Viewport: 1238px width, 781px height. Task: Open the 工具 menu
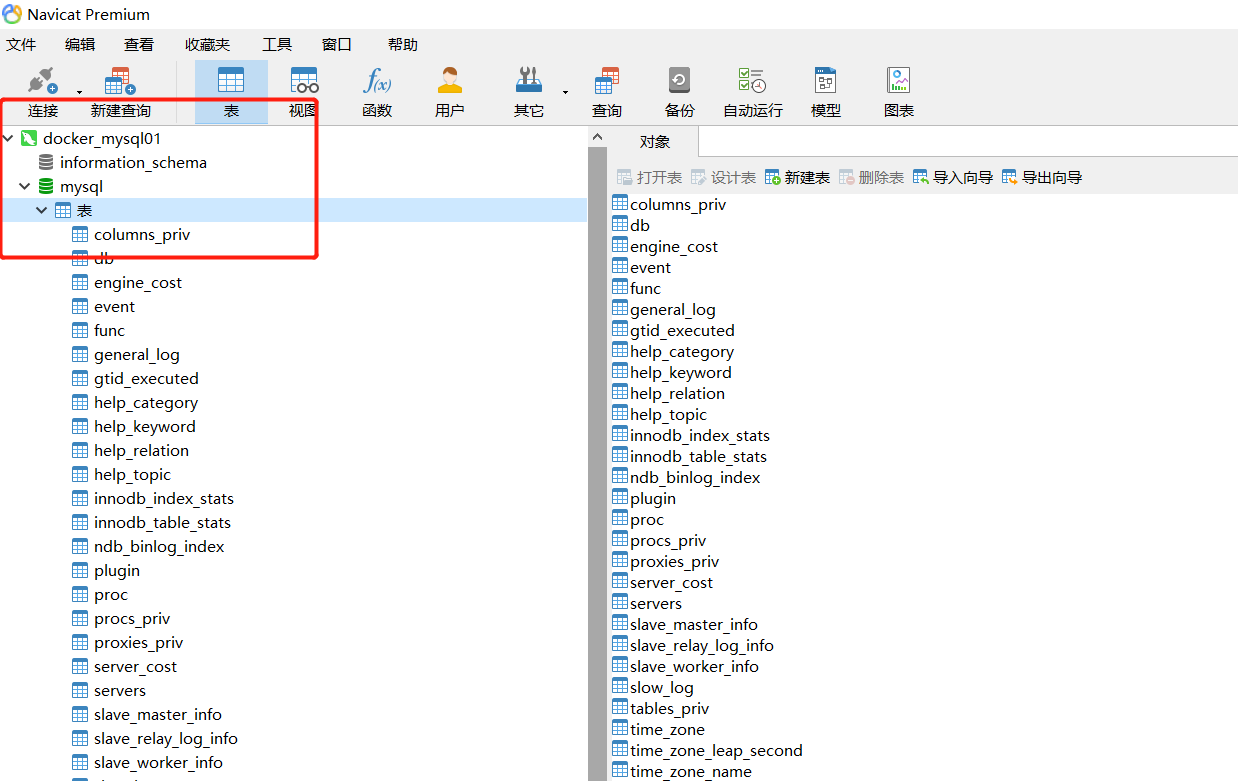tap(277, 44)
